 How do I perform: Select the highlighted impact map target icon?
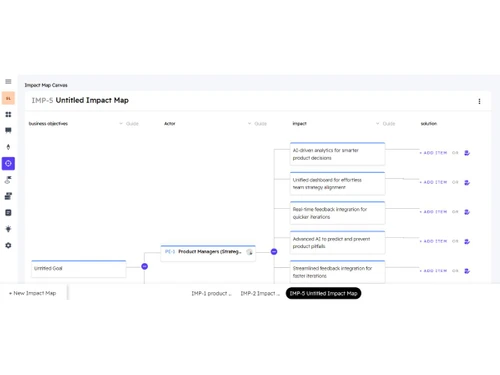tap(8, 163)
